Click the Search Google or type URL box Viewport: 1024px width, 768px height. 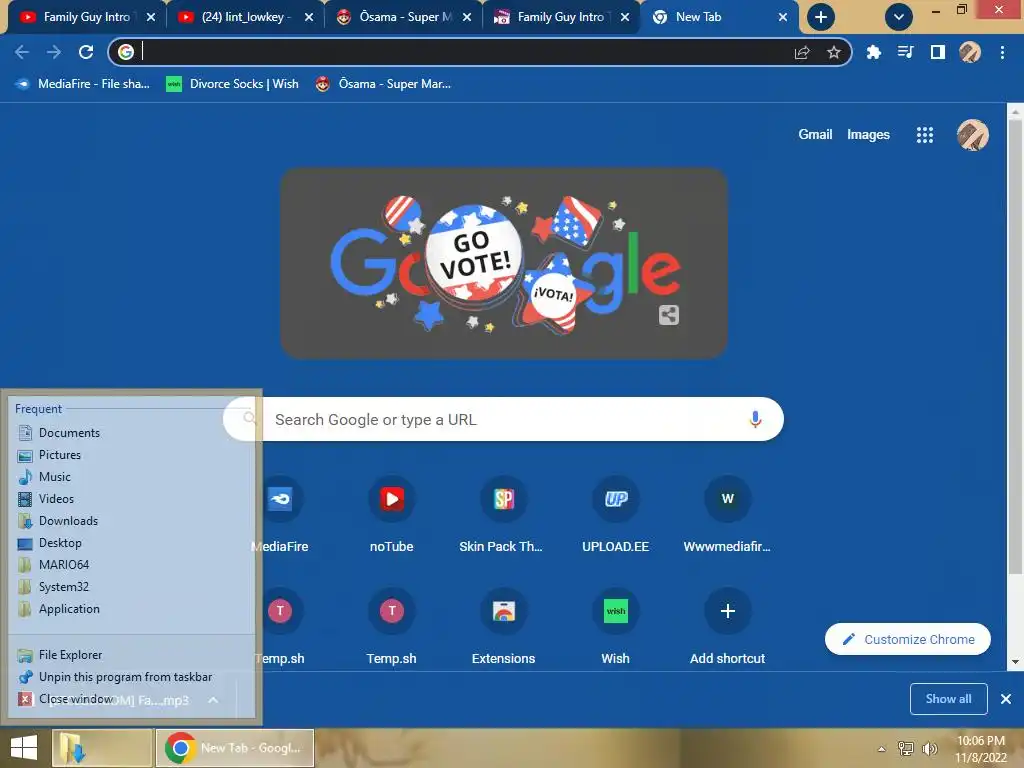pos(504,419)
